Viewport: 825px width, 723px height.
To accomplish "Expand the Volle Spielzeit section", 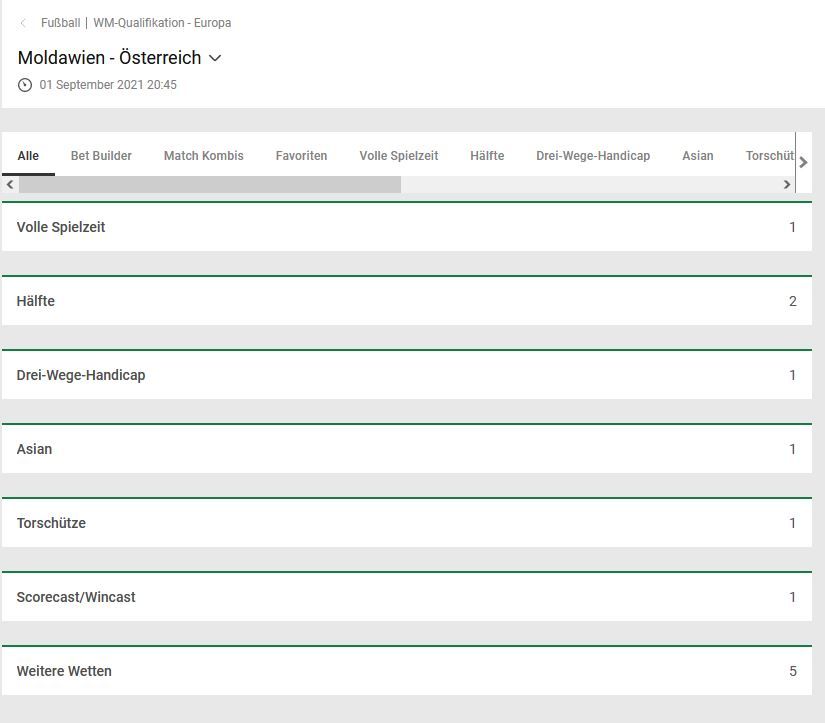I will pyautogui.click(x=407, y=227).
